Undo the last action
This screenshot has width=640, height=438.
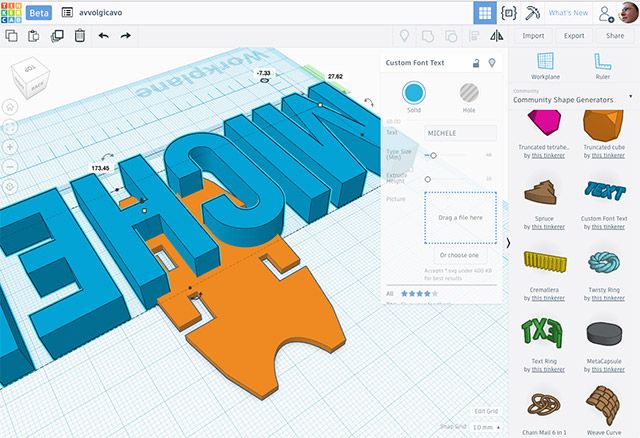(x=103, y=36)
